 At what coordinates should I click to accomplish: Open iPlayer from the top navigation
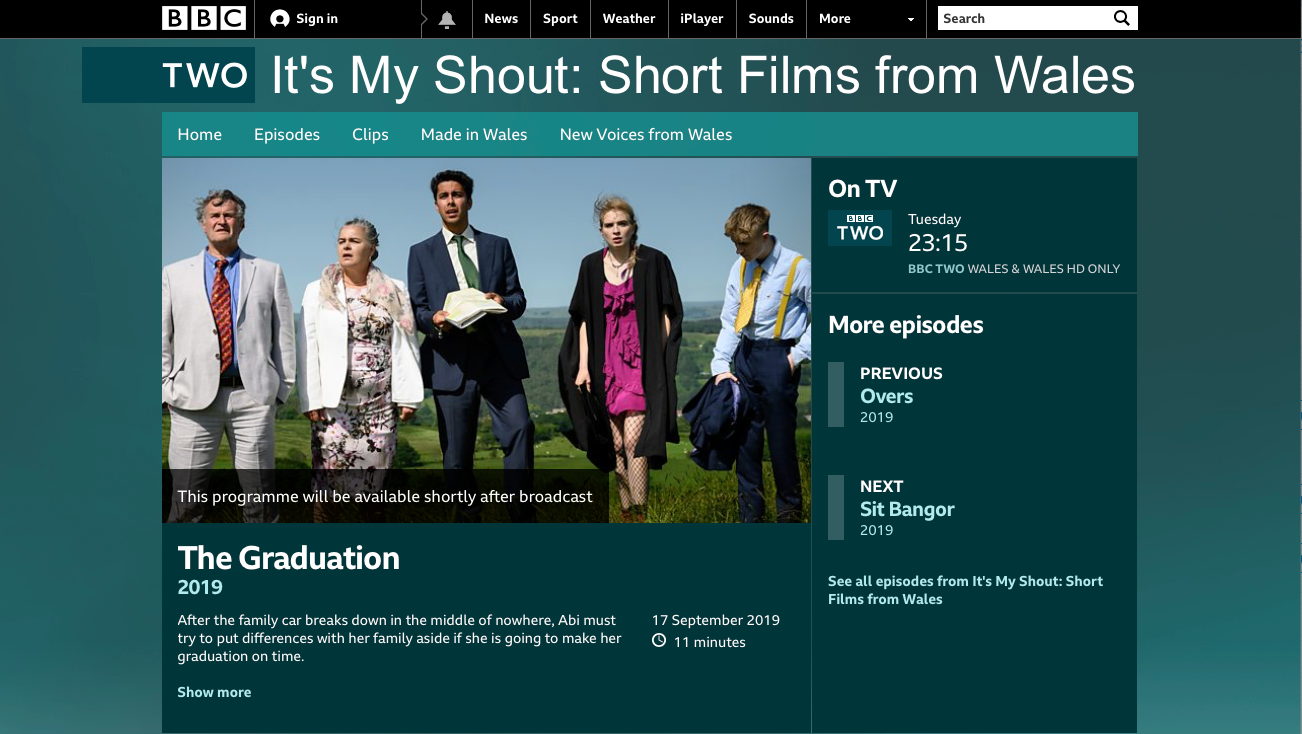[702, 19]
